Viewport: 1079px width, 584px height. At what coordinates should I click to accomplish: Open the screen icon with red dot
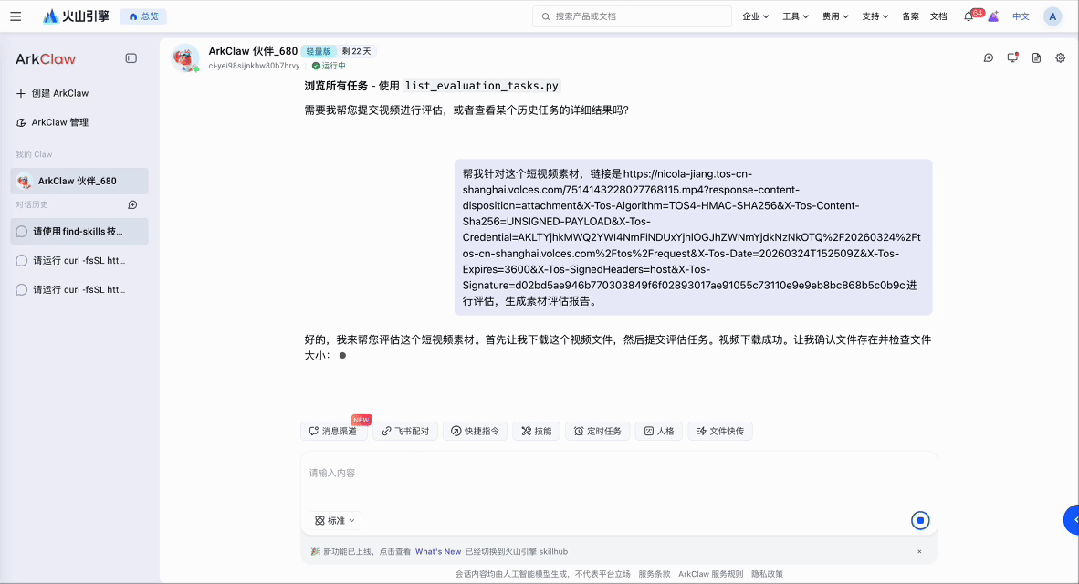coord(1012,58)
